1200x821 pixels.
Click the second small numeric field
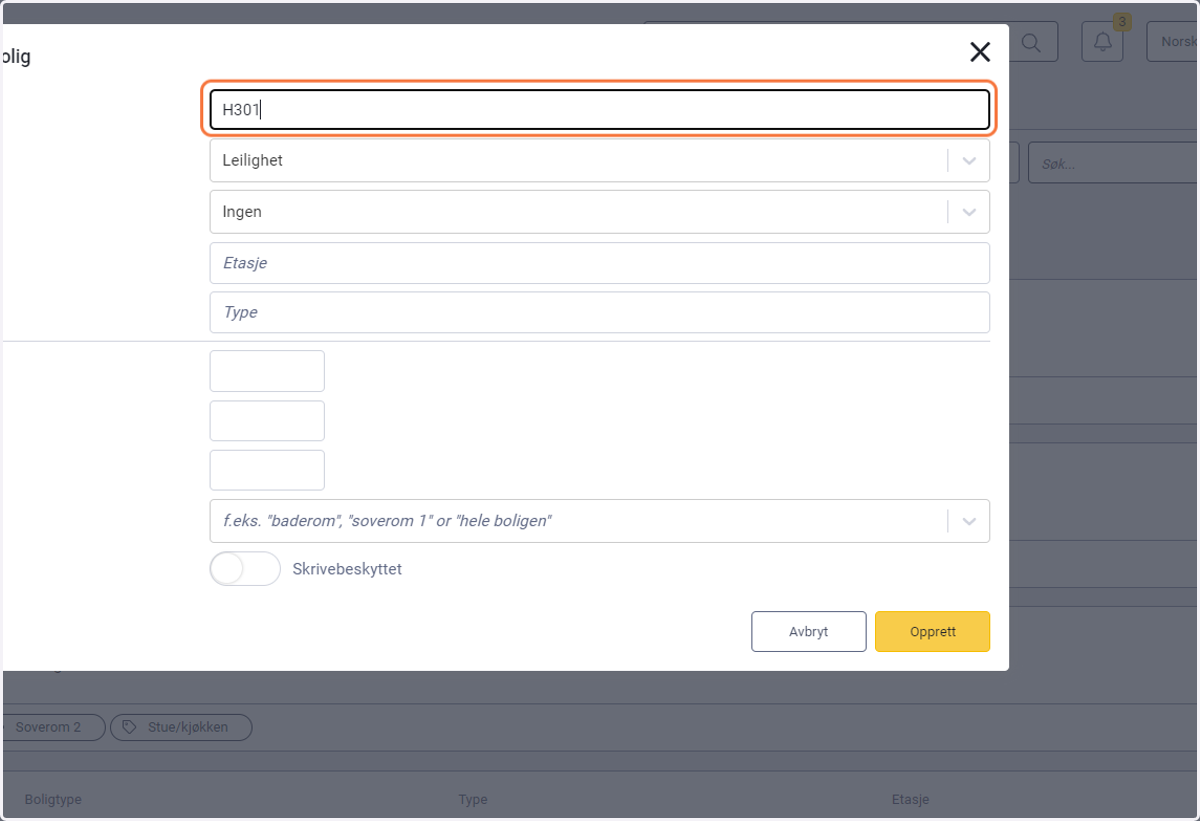(x=267, y=421)
